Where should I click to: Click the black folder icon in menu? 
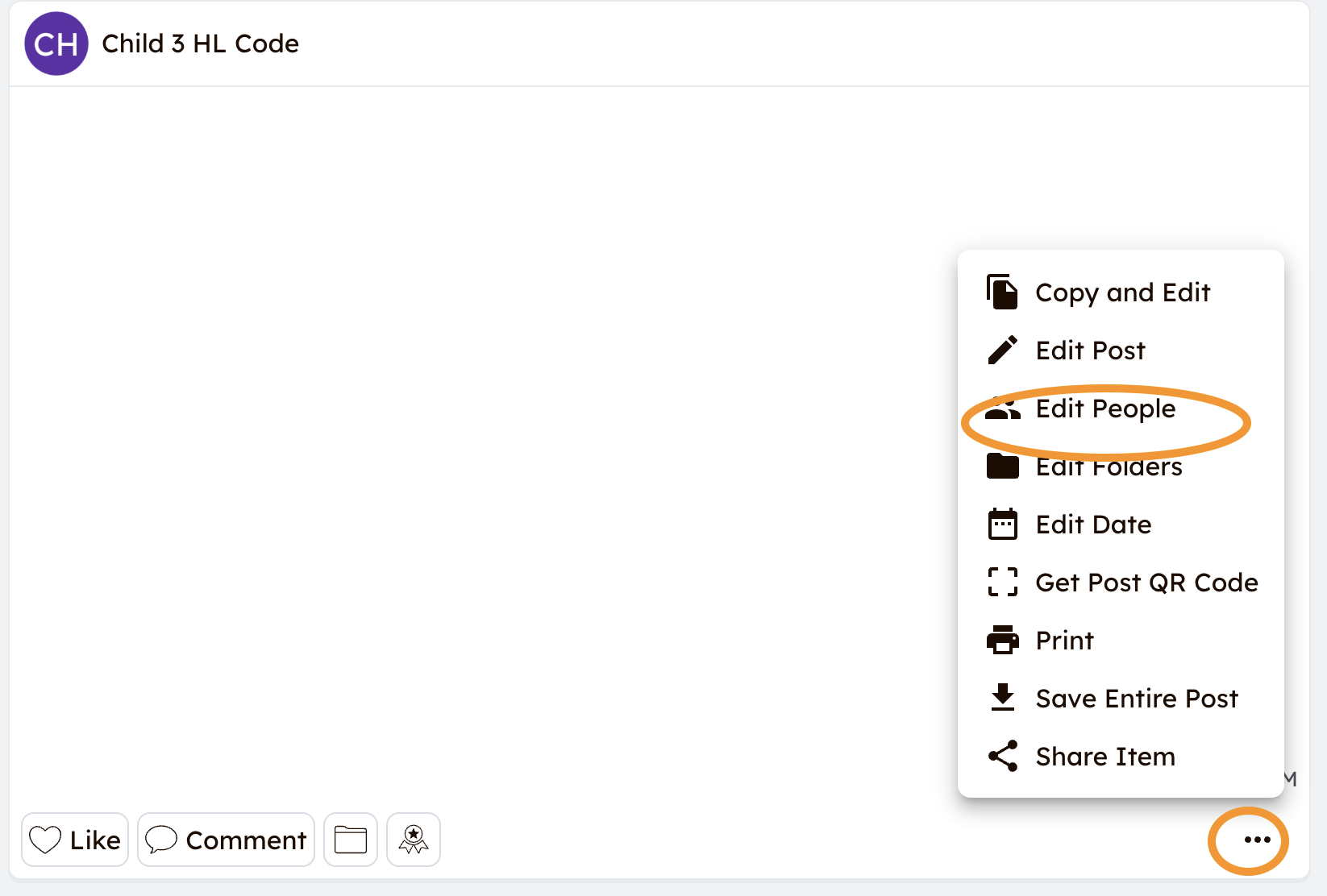[x=1002, y=466]
